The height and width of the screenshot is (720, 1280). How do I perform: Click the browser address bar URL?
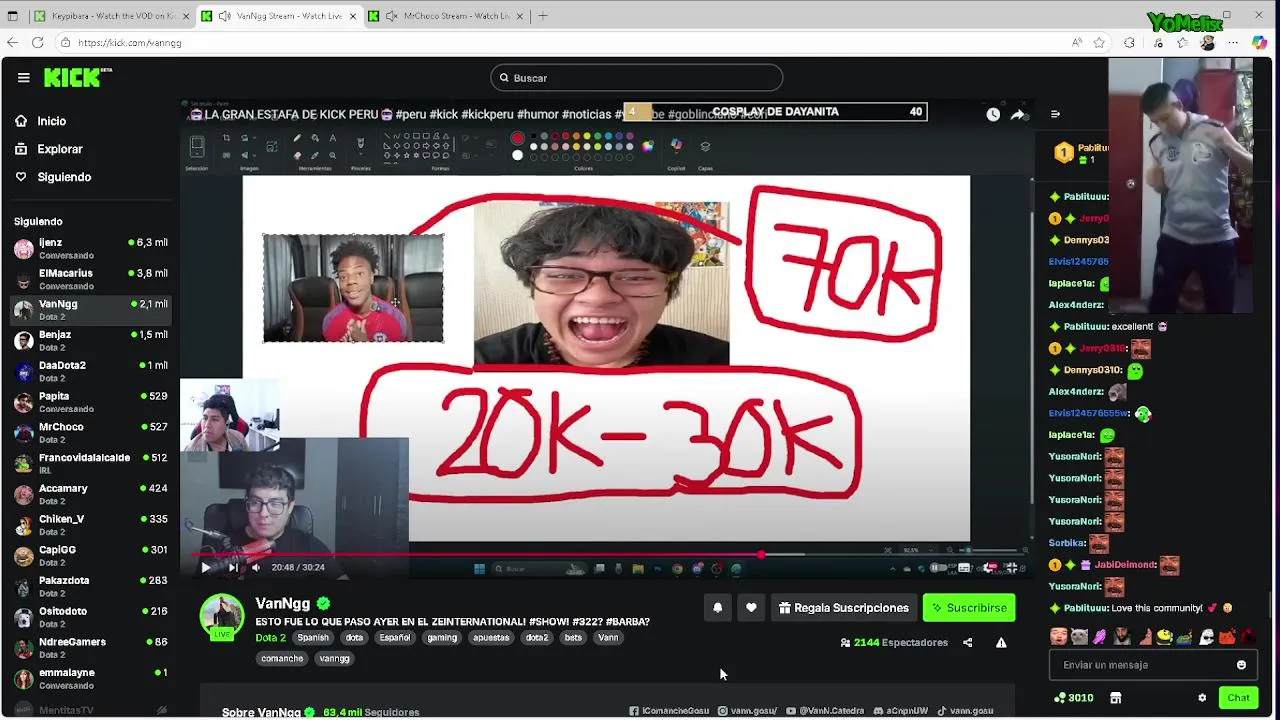point(129,43)
